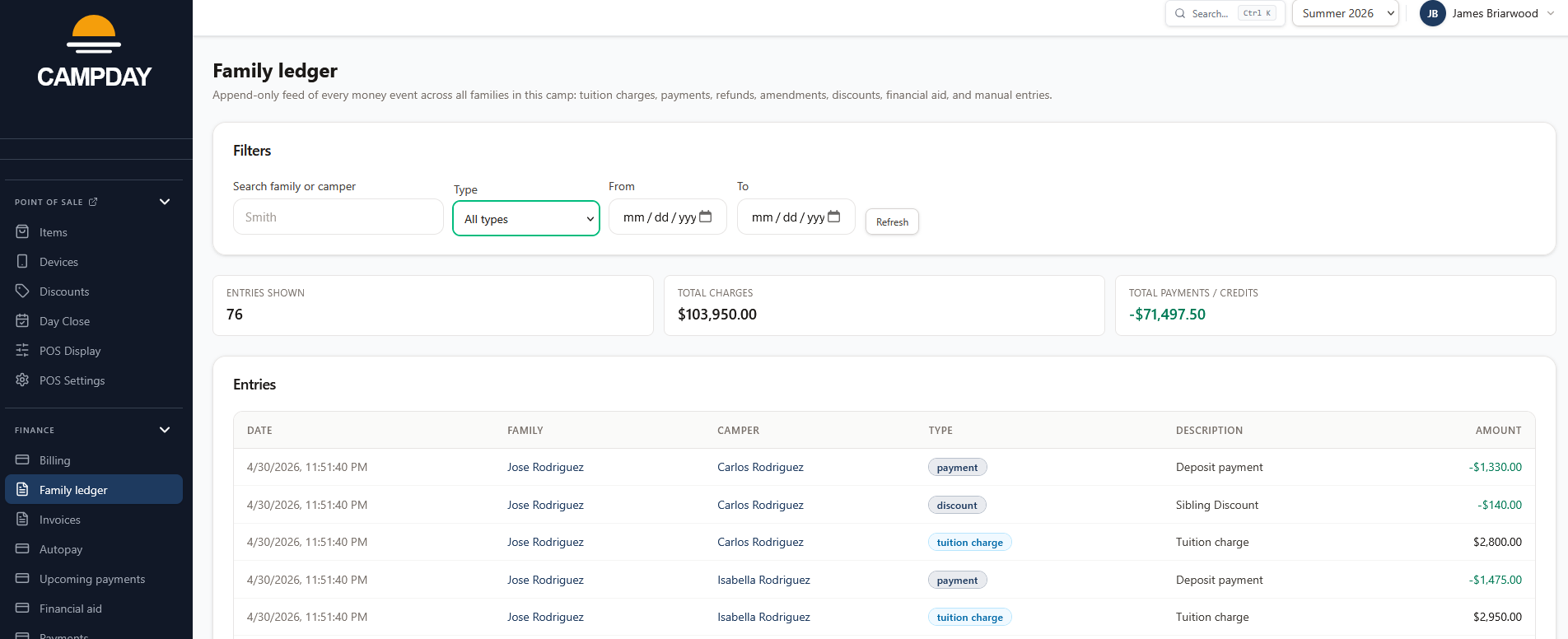This screenshot has height=639, width=1568.
Task: Click Jose Rodriguez in Sibling Discount row
Action: click(x=545, y=505)
